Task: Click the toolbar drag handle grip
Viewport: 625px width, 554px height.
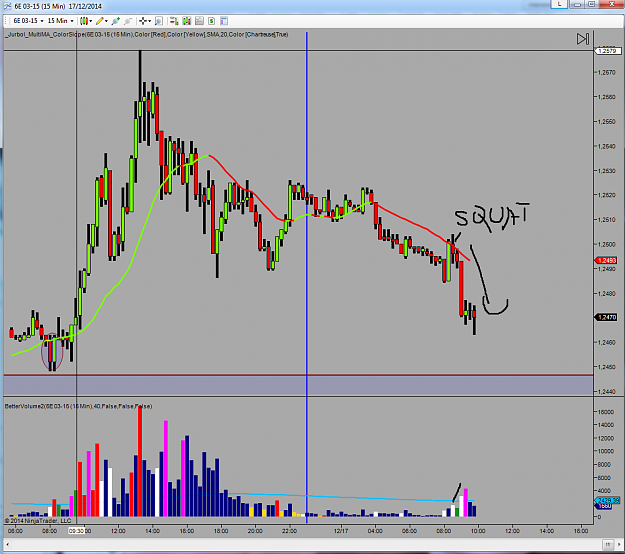Action: click(6, 21)
